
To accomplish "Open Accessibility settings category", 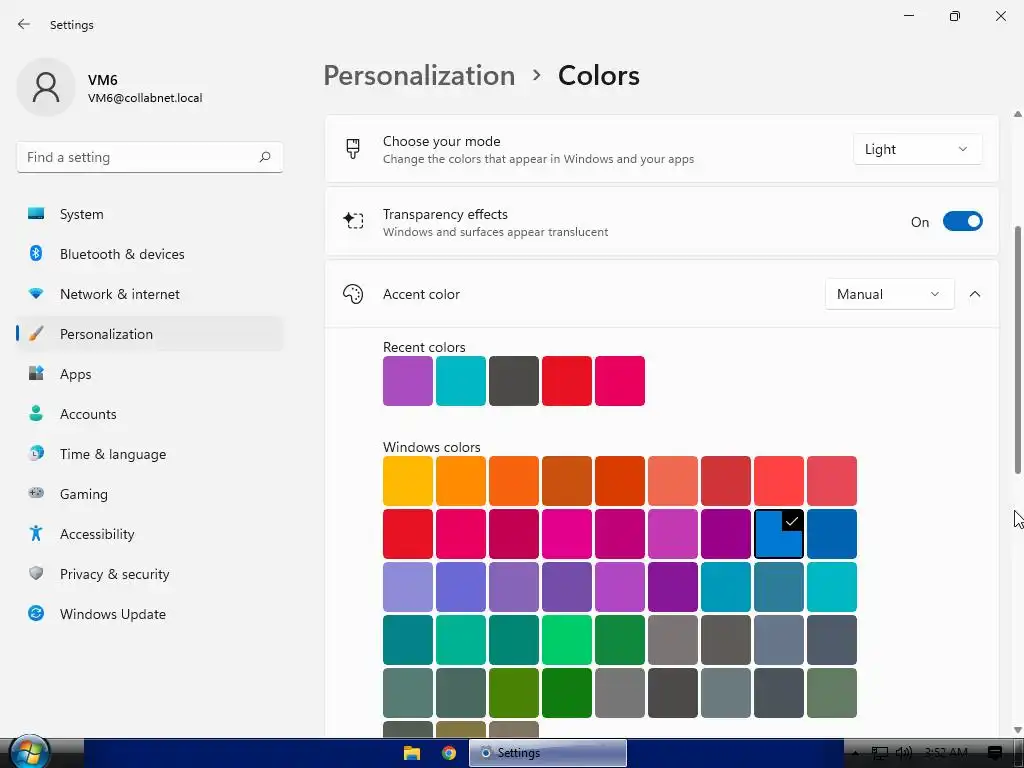I will click(x=150, y=534).
